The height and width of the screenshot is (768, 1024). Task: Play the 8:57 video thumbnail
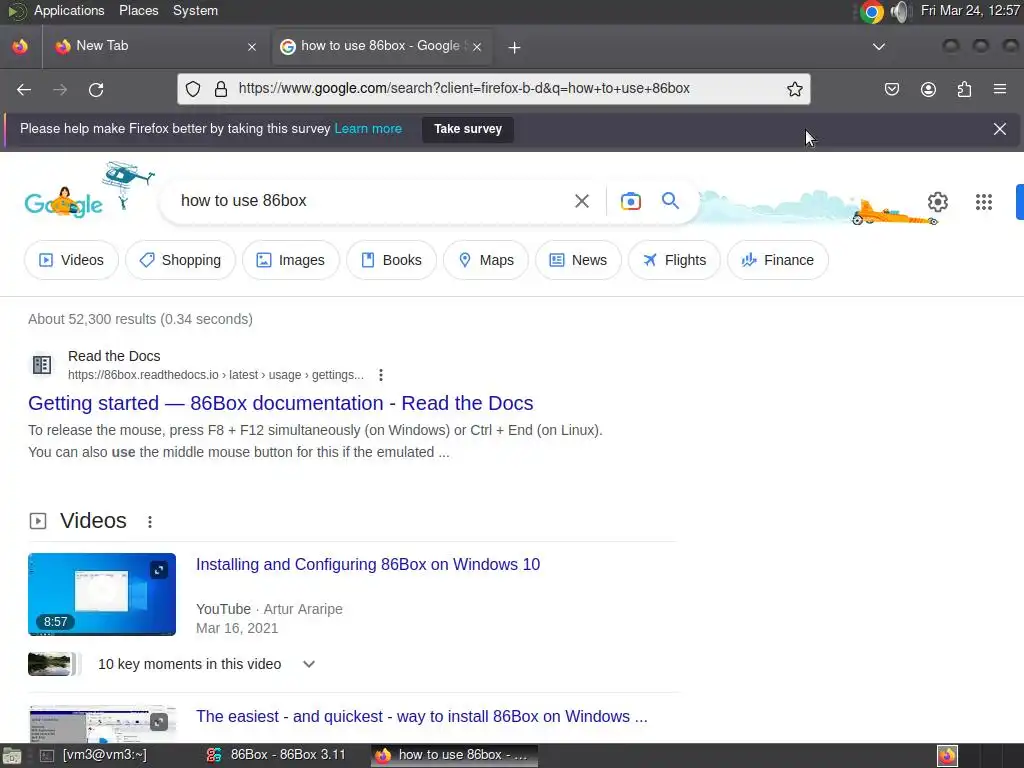102,594
